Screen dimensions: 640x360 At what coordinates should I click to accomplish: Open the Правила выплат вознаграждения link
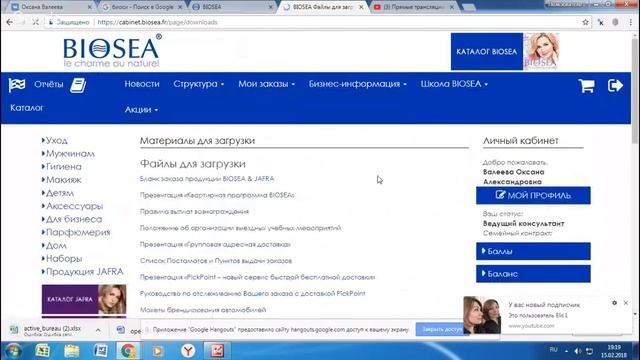194,211
